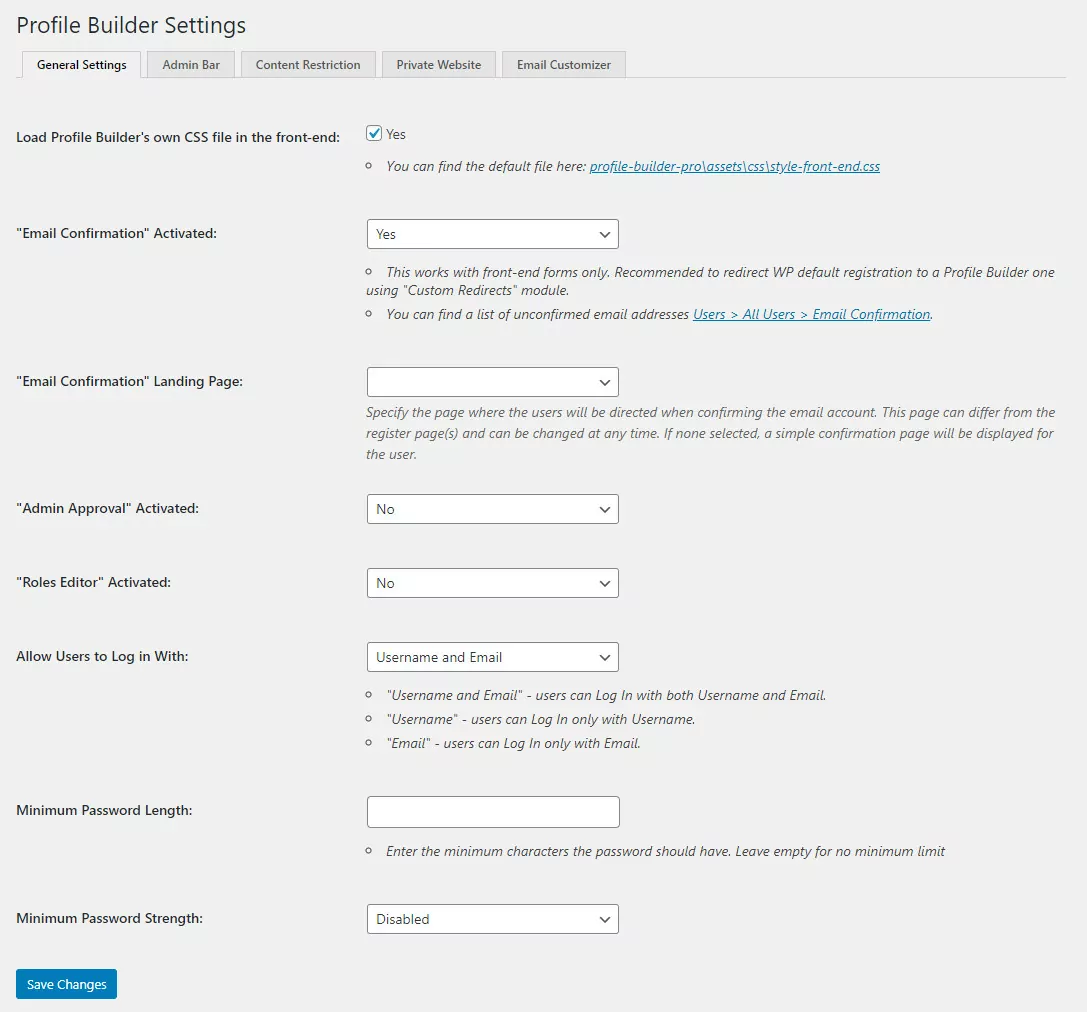The height and width of the screenshot is (1012, 1087).
Task: Click the 'Leave empty for no minimum limit' hint
Action: (x=840, y=851)
